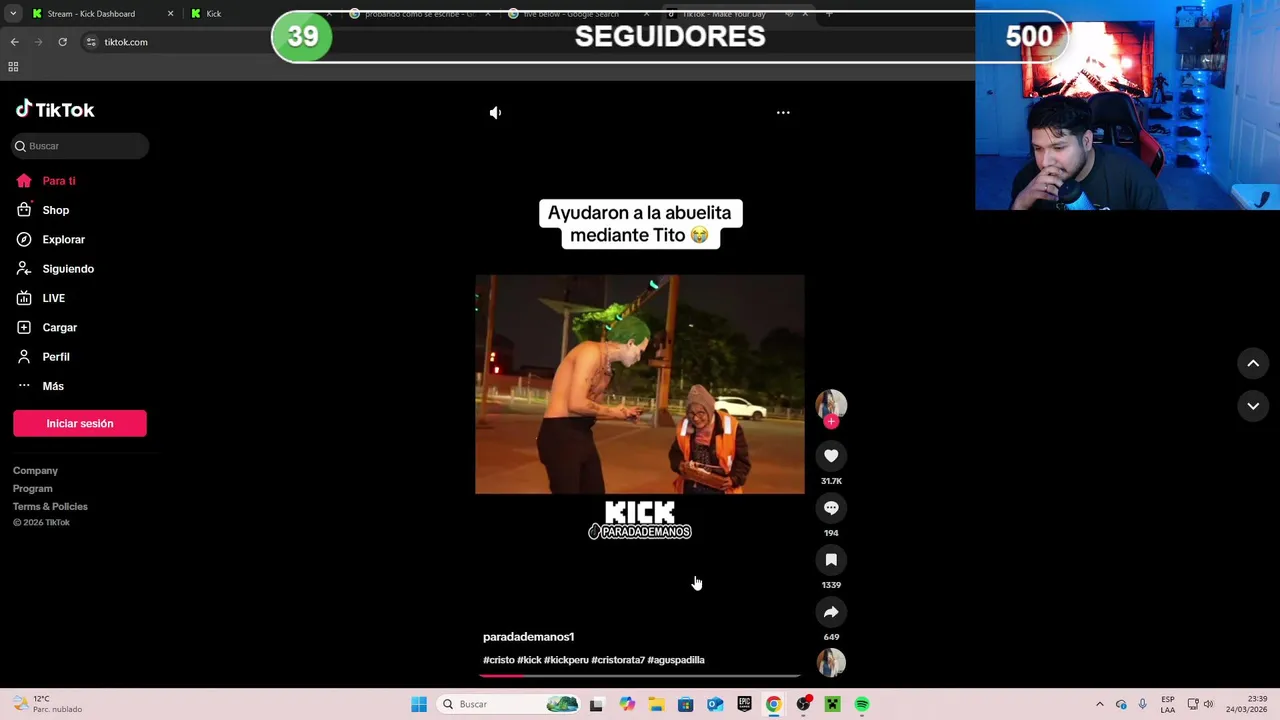
Task: Pause the video by clicking the clip
Action: click(x=640, y=385)
